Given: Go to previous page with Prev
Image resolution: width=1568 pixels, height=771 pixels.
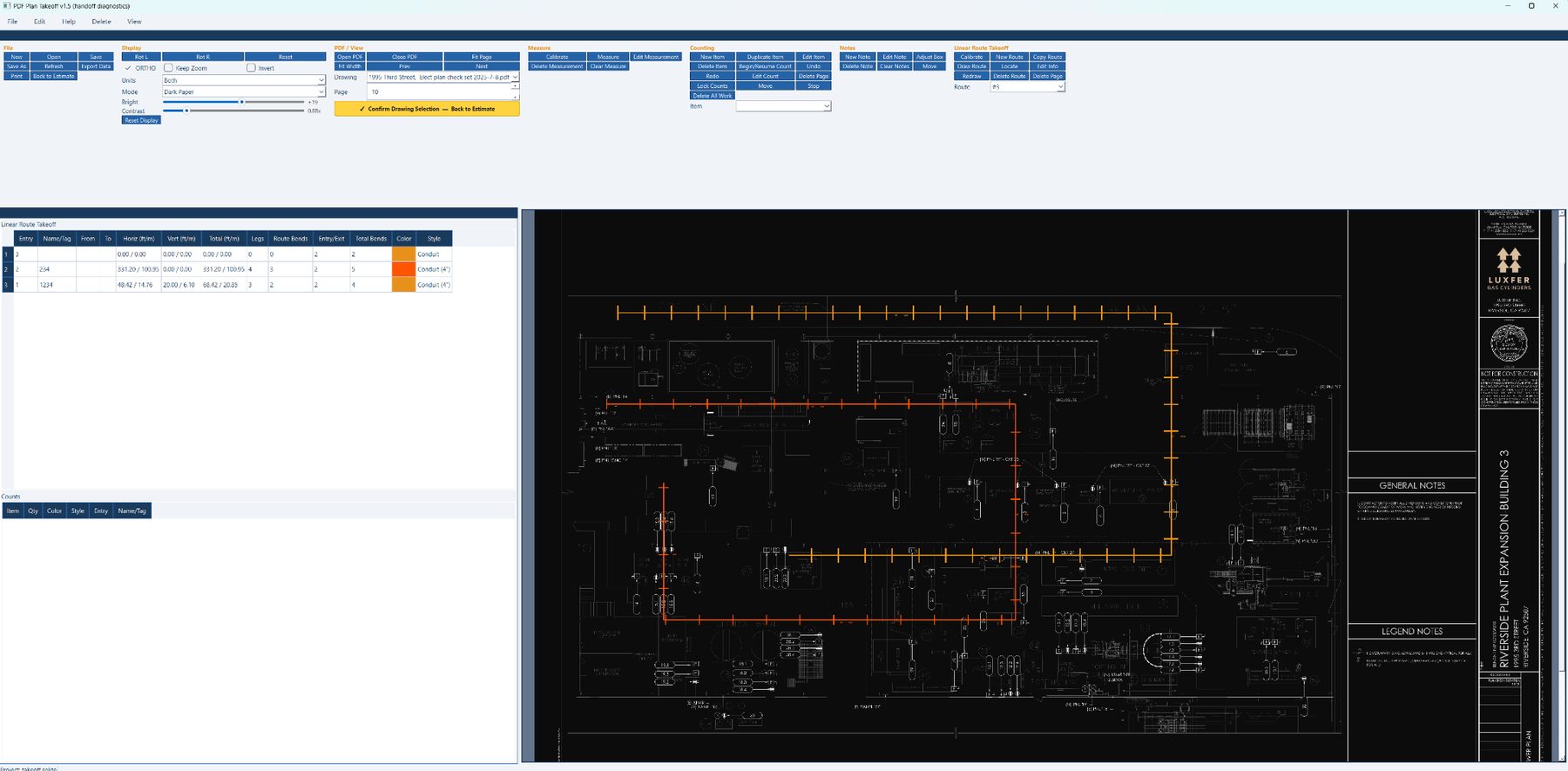Looking at the screenshot, I should point(405,66).
